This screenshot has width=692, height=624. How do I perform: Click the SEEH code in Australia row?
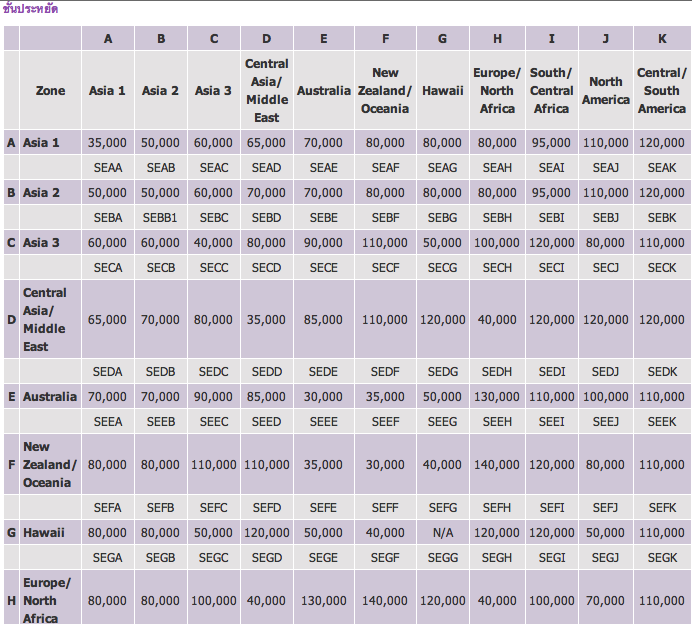(x=497, y=422)
